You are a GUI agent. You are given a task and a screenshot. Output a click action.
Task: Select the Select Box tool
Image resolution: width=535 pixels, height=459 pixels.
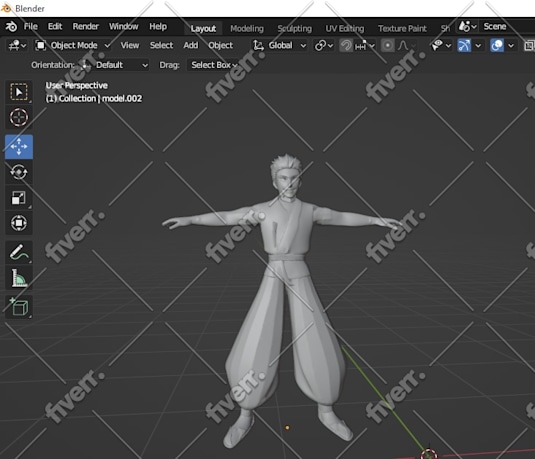click(19, 92)
